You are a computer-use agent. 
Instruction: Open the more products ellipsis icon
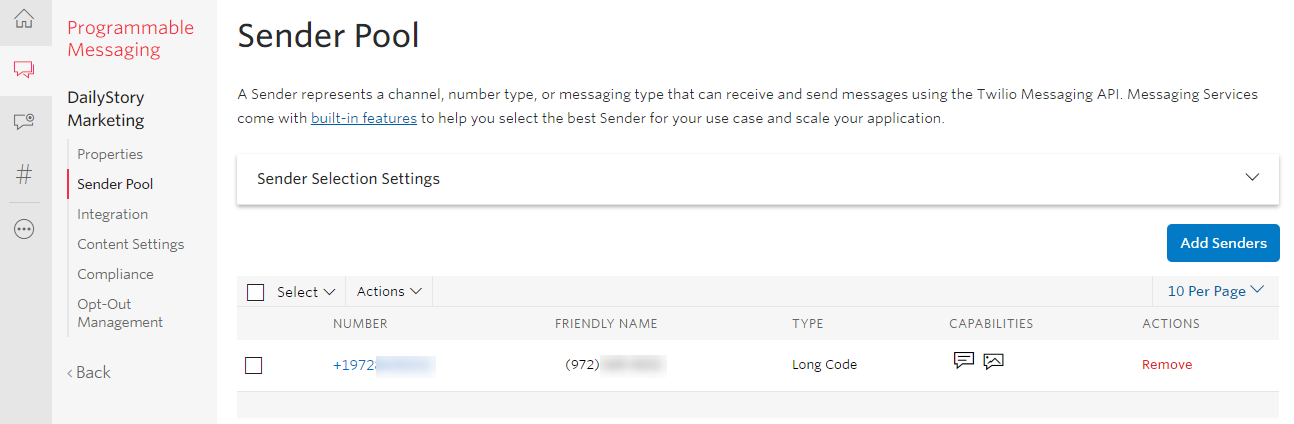[24, 229]
